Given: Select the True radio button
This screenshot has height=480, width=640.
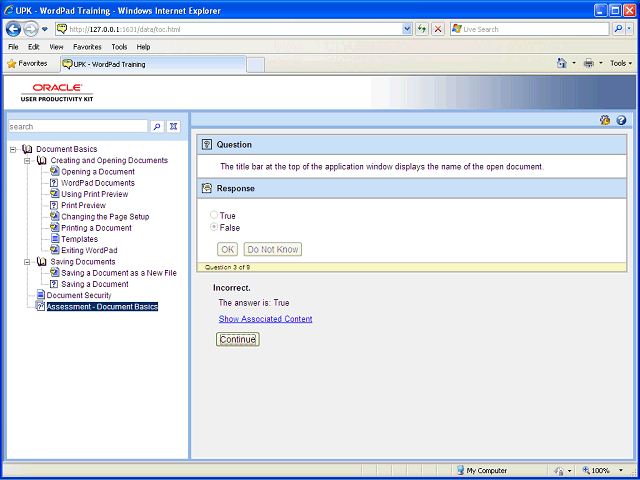Looking at the screenshot, I should pyautogui.click(x=213, y=215).
